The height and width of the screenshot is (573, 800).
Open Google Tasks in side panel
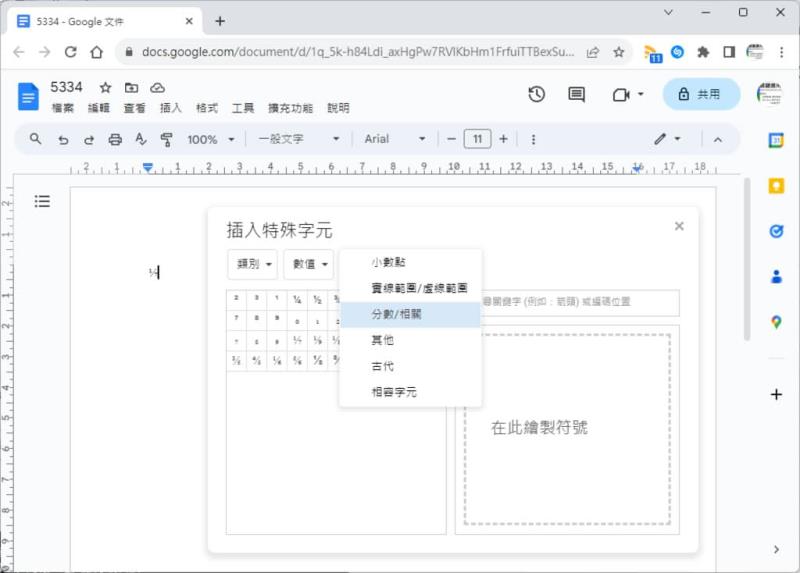(x=776, y=231)
